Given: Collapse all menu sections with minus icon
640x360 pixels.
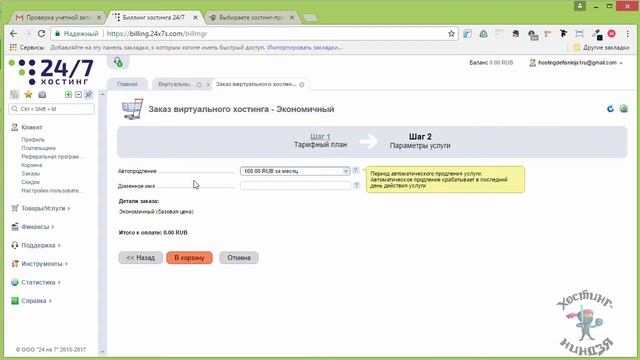Looking at the screenshot, I should (x=78, y=95).
